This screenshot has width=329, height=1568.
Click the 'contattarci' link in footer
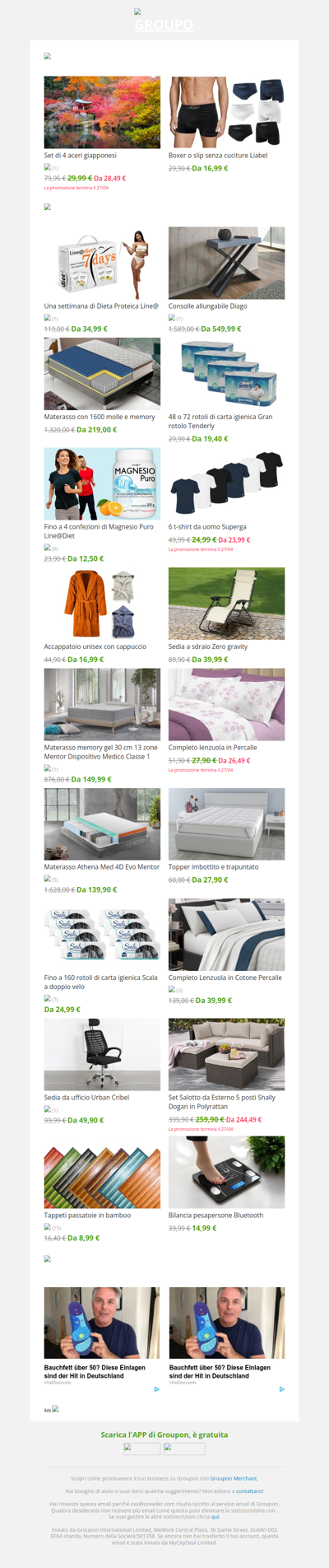(249, 1491)
